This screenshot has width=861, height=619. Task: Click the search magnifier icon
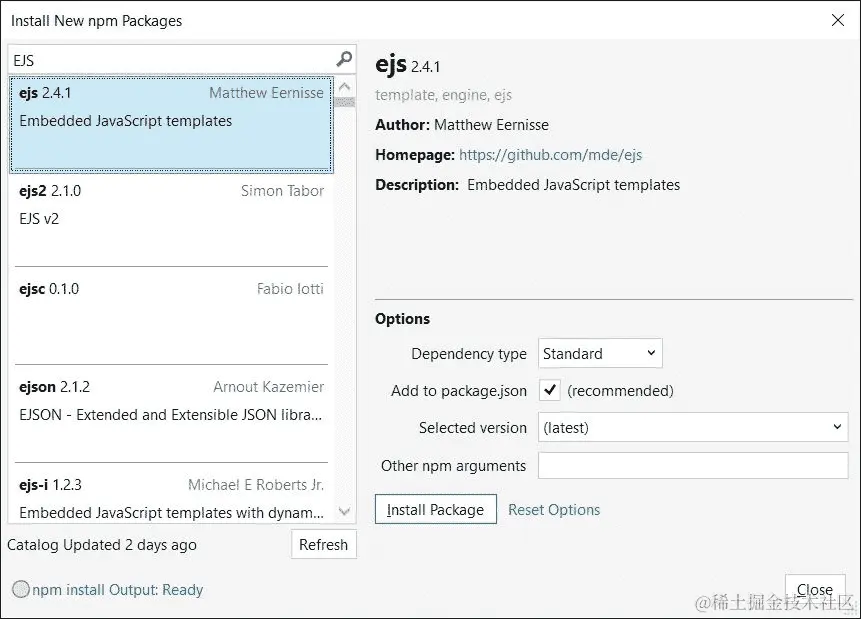click(344, 59)
